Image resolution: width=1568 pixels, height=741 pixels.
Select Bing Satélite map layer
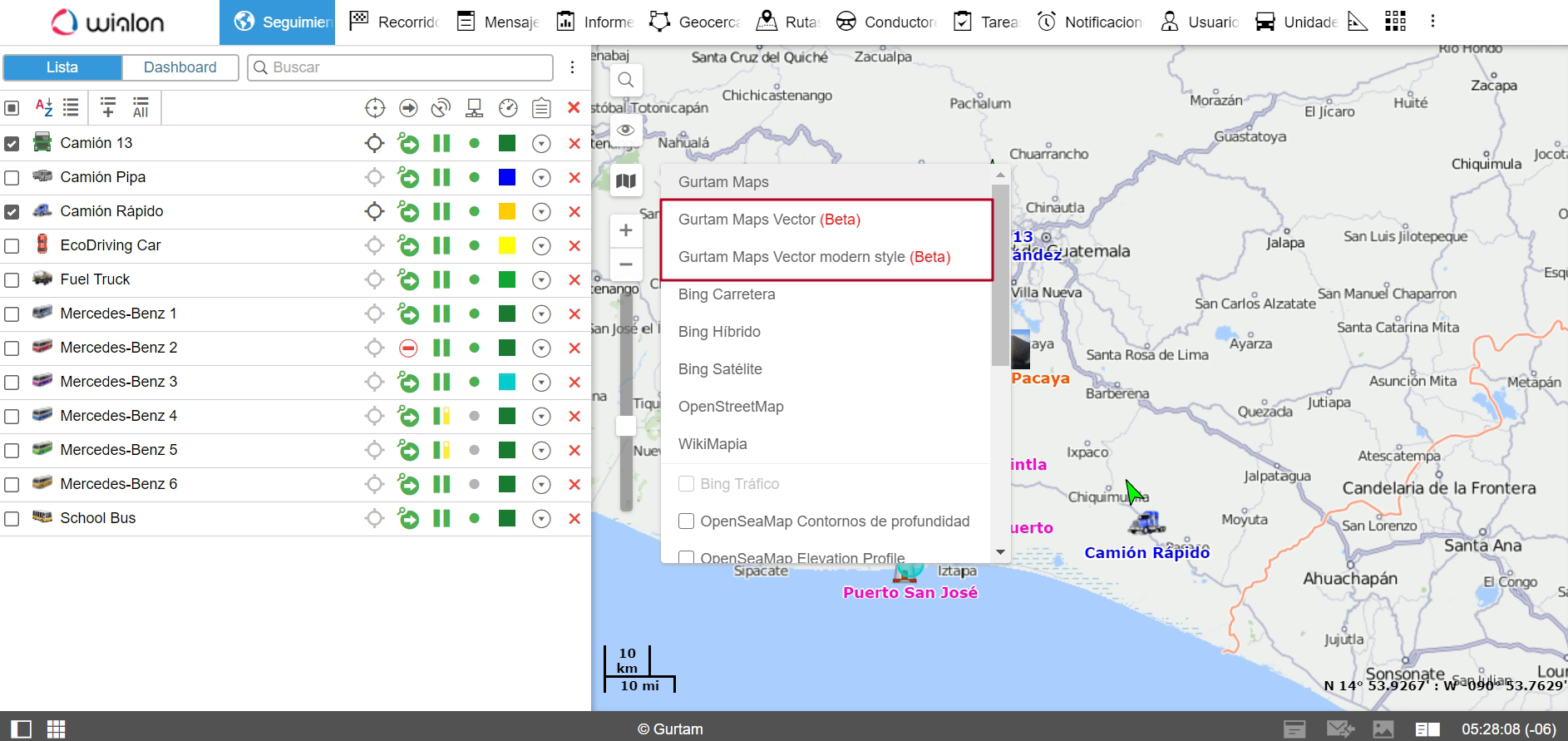pos(720,369)
